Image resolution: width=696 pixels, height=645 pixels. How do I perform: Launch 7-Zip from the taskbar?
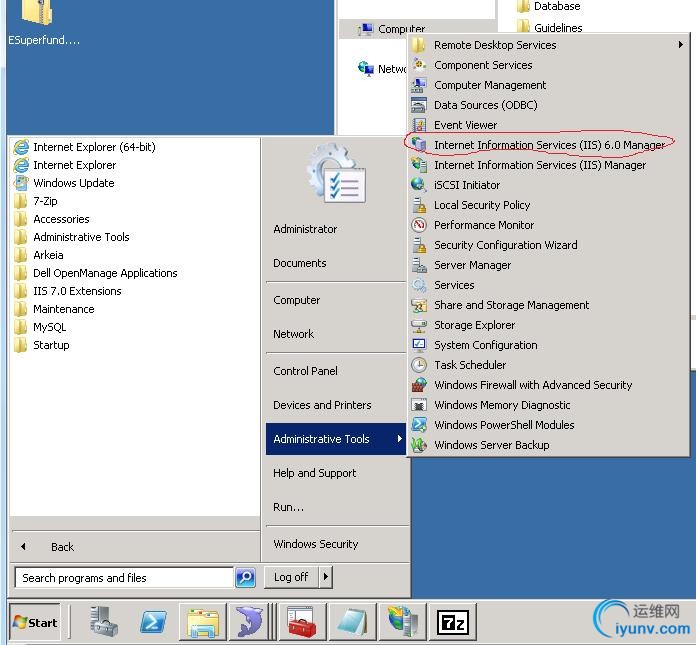(453, 622)
